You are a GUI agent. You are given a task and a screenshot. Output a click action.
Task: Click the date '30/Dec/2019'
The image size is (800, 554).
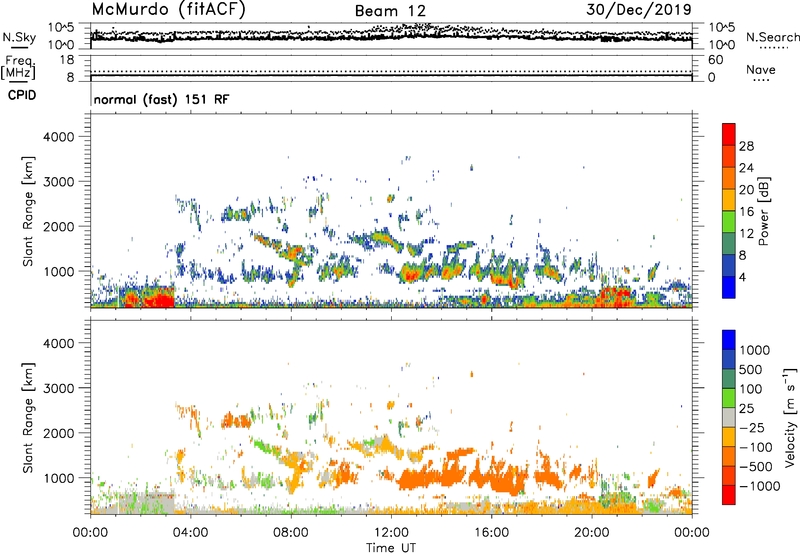click(x=639, y=10)
